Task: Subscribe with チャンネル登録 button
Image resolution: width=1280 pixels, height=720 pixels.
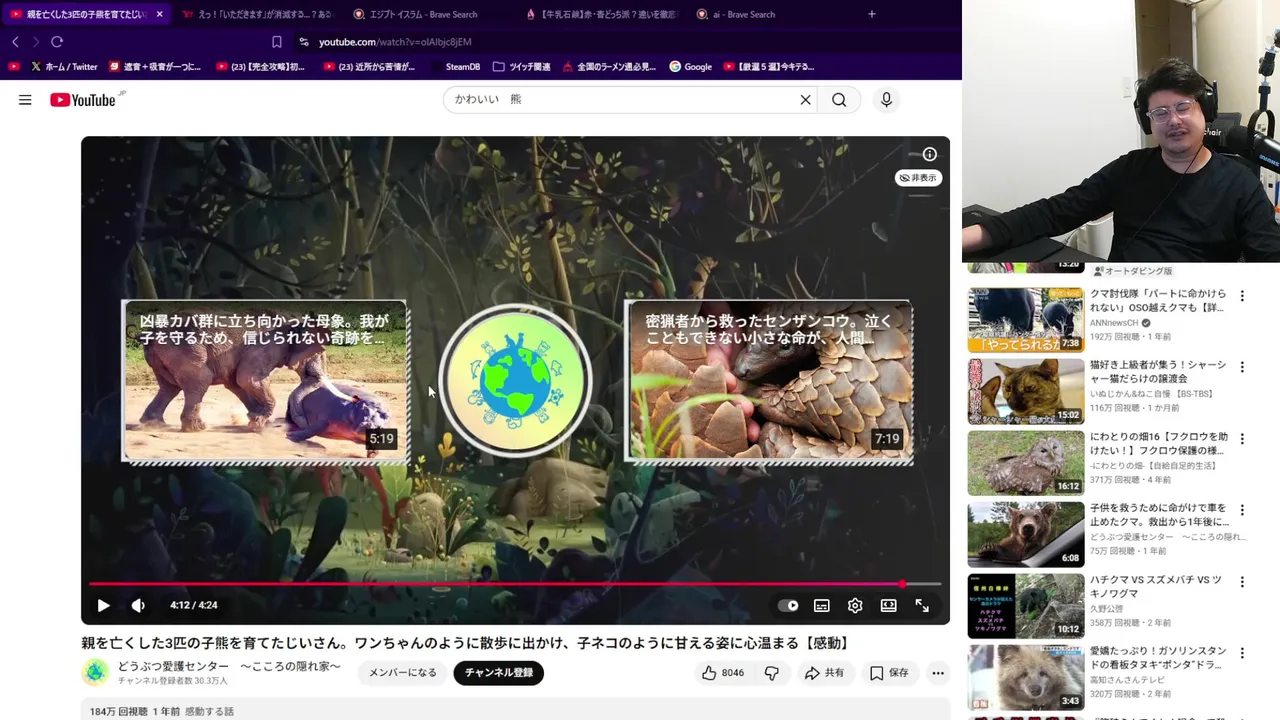Action: pyautogui.click(x=498, y=673)
